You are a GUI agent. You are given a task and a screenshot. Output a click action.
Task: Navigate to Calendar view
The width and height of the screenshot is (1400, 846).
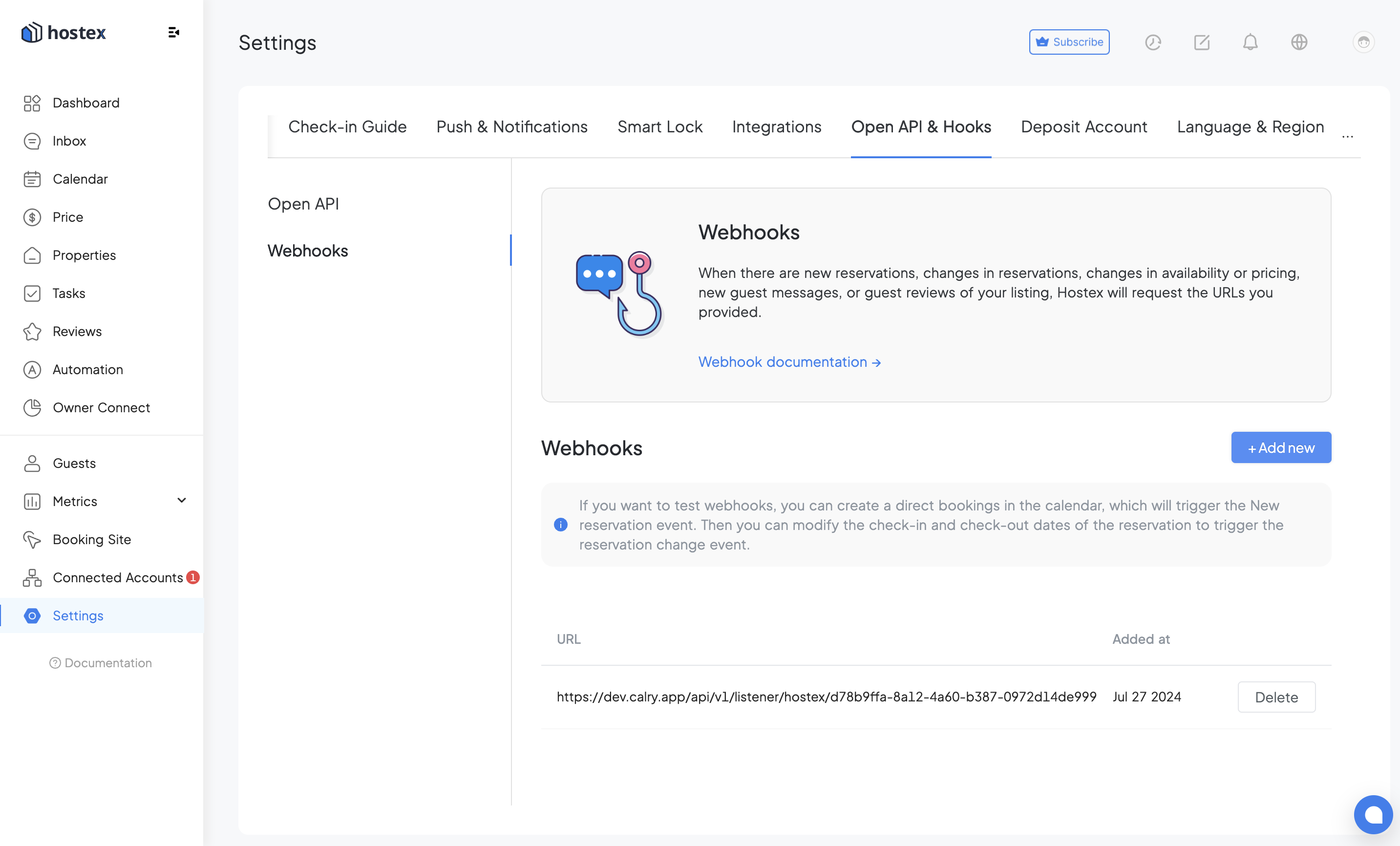coord(80,179)
